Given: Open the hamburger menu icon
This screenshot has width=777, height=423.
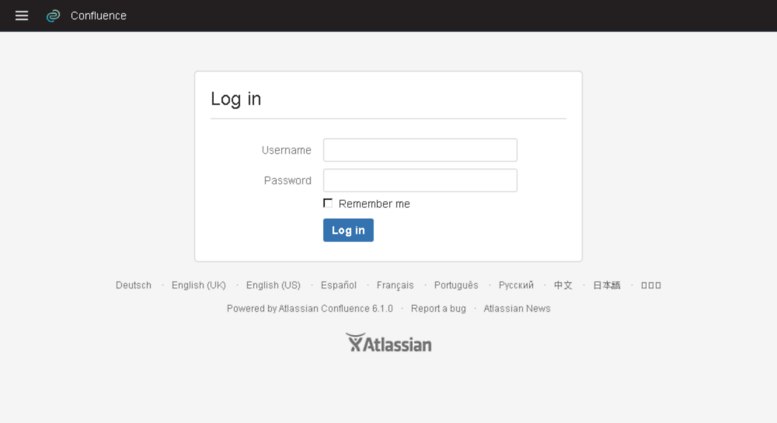Looking at the screenshot, I should pos(21,16).
